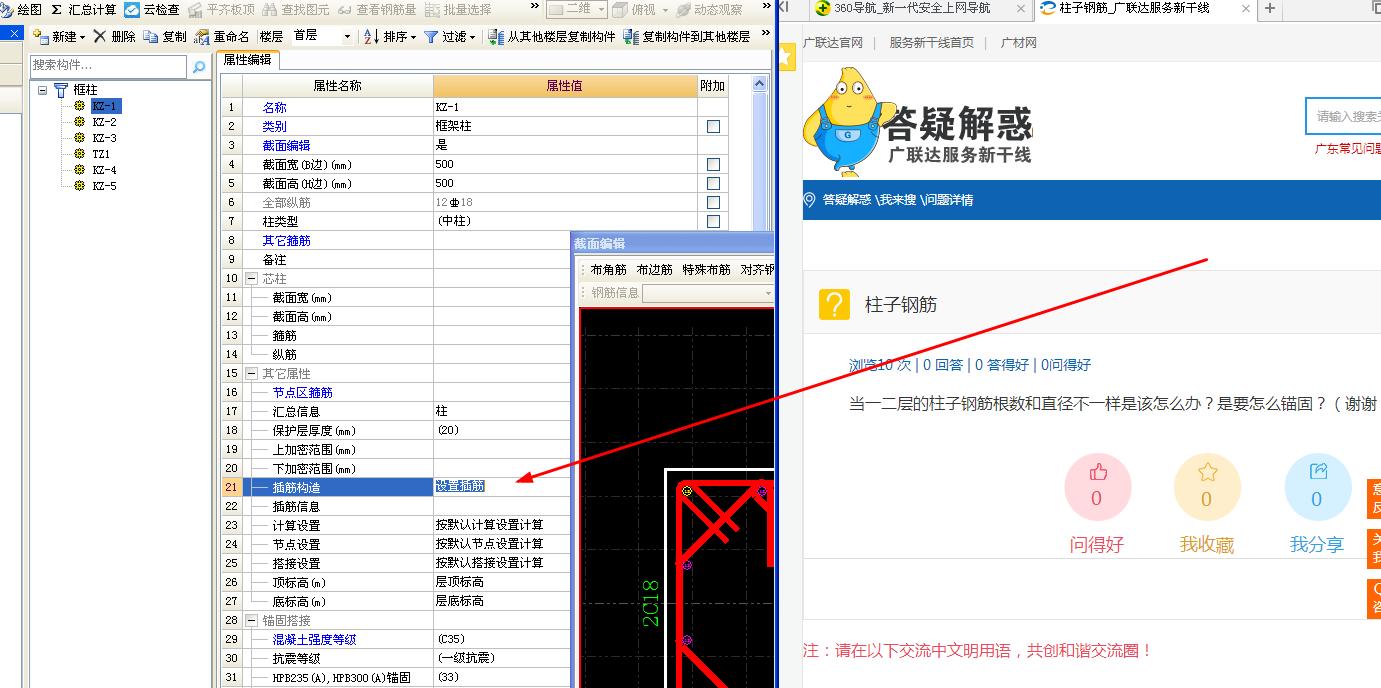Click the 绘图 drawing toolbar button
This screenshot has width=1381, height=688.
point(21,9)
